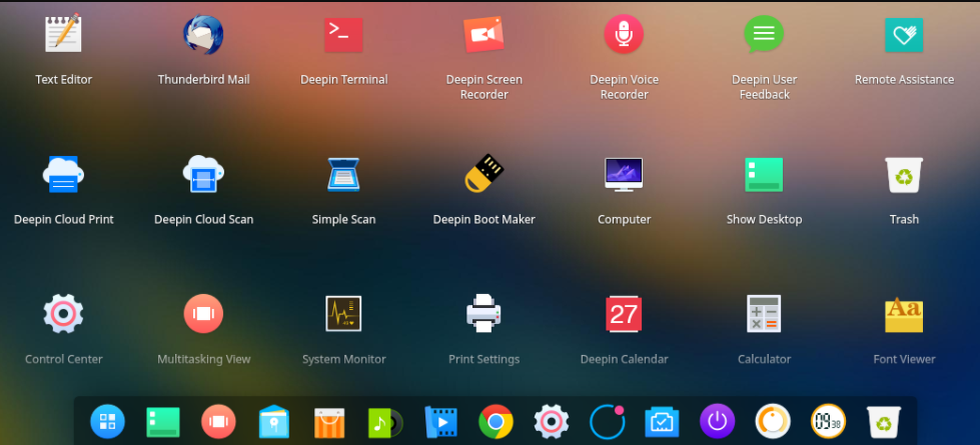Open the Trash bin in the dock
The width and height of the screenshot is (980, 445).
tap(884, 422)
